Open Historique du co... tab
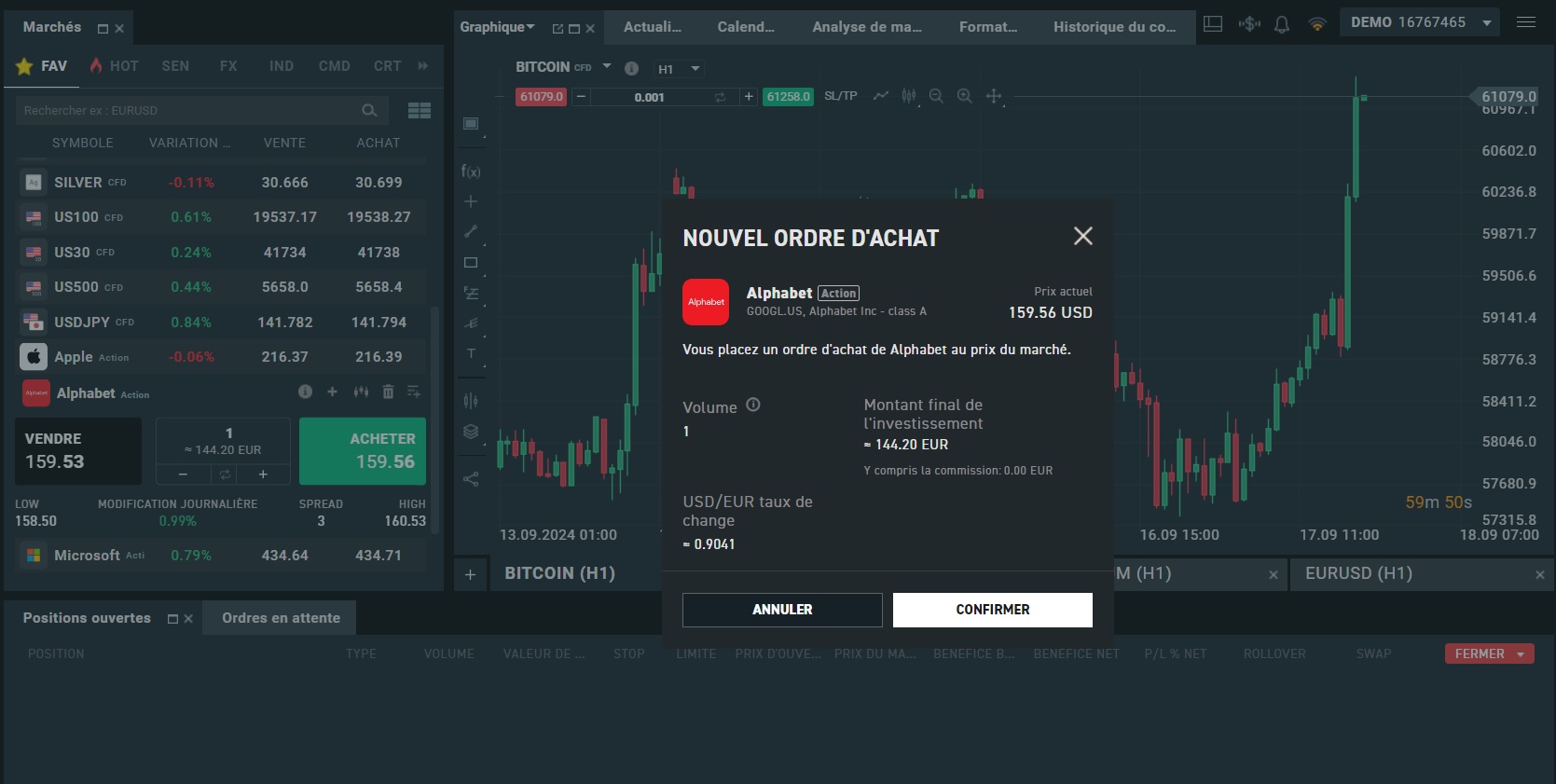This screenshot has width=1556, height=784. 1114,27
